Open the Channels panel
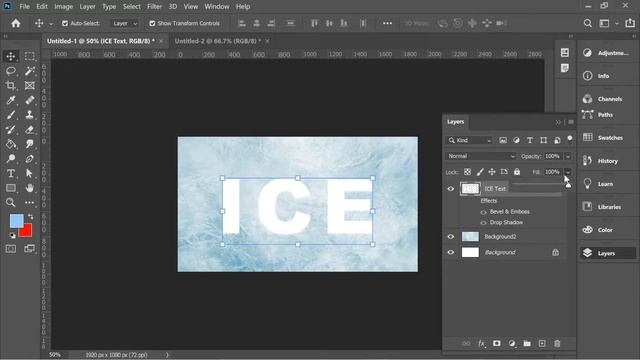640x360 pixels. [607, 99]
